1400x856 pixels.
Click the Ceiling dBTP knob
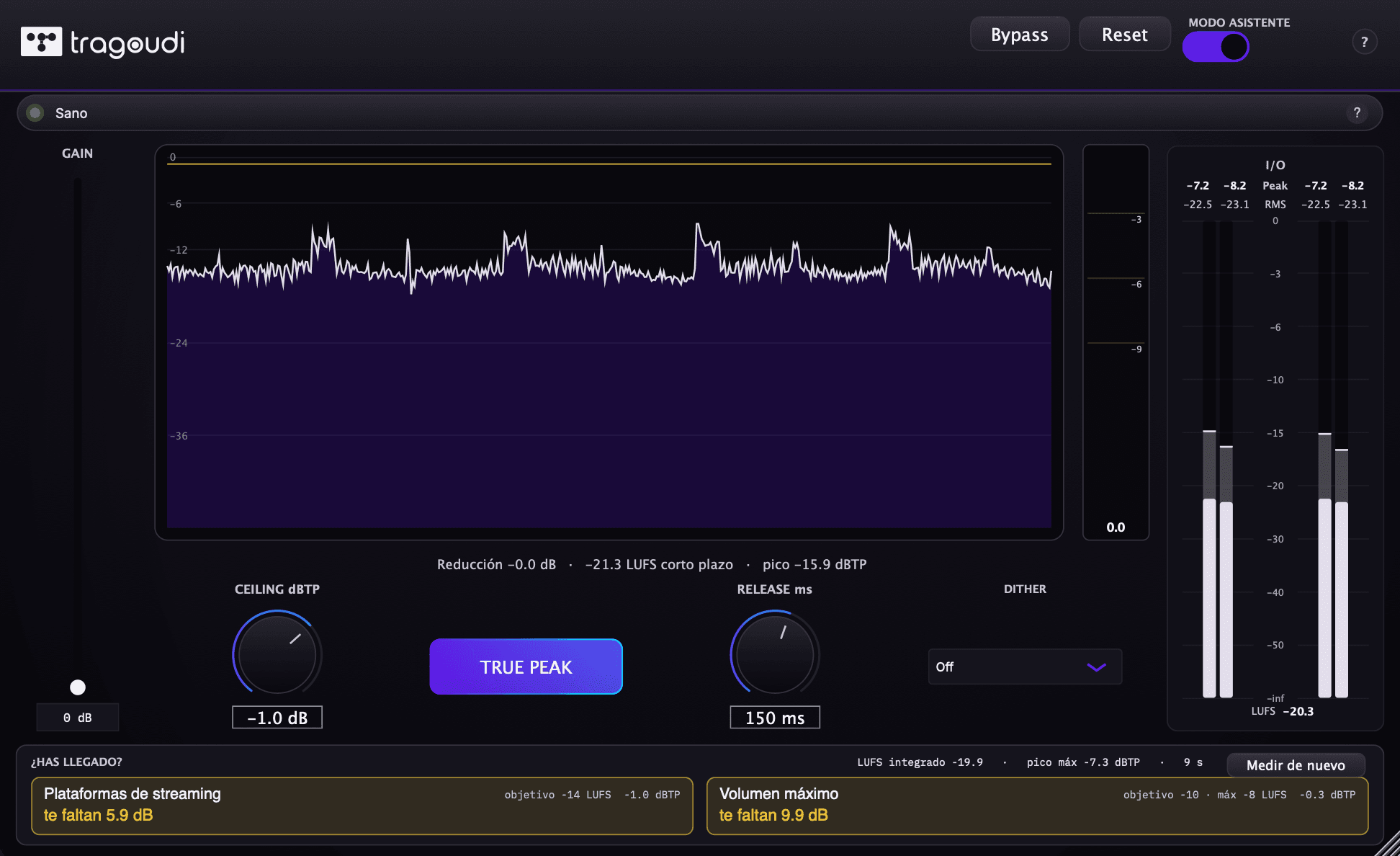[x=277, y=654]
